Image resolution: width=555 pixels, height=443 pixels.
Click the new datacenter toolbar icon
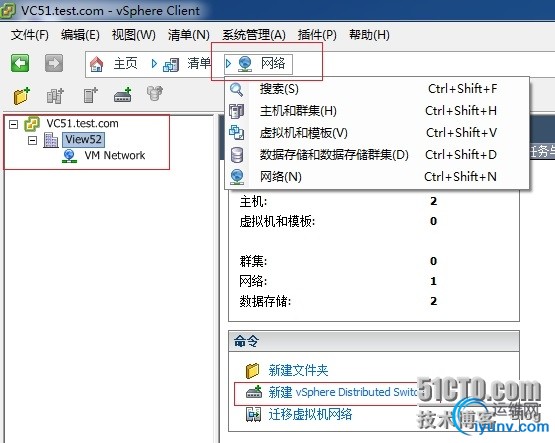pyautogui.click(x=55, y=95)
